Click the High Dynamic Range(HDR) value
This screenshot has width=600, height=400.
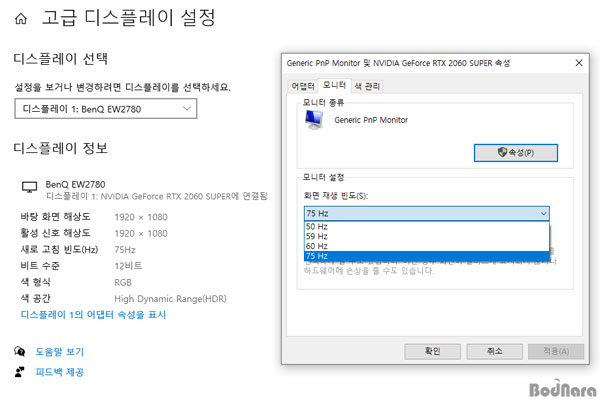[x=170, y=299]
